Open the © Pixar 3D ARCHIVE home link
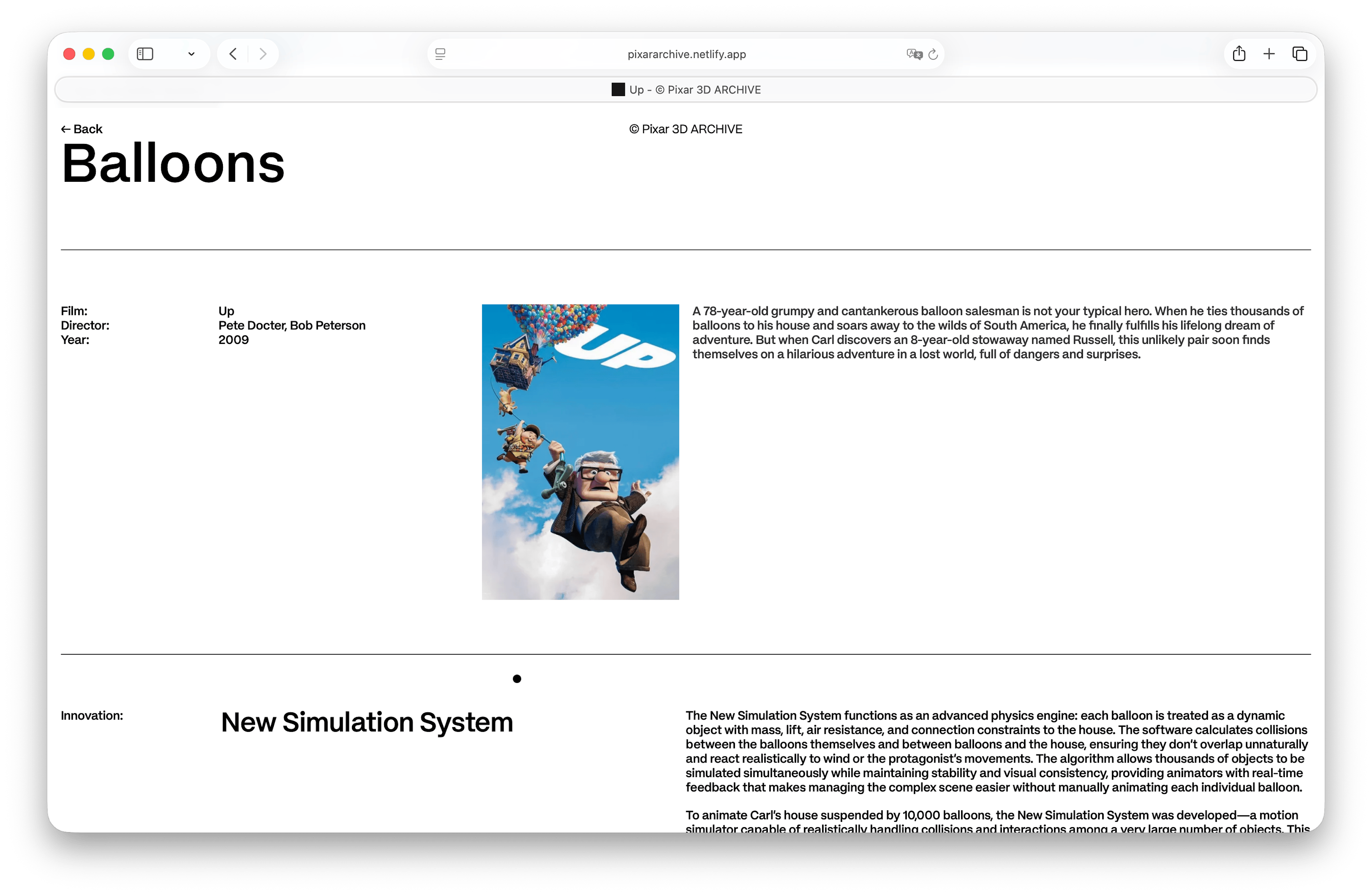Image resolution: width=1372 pixels, height=895 pixels. (685, 129)
